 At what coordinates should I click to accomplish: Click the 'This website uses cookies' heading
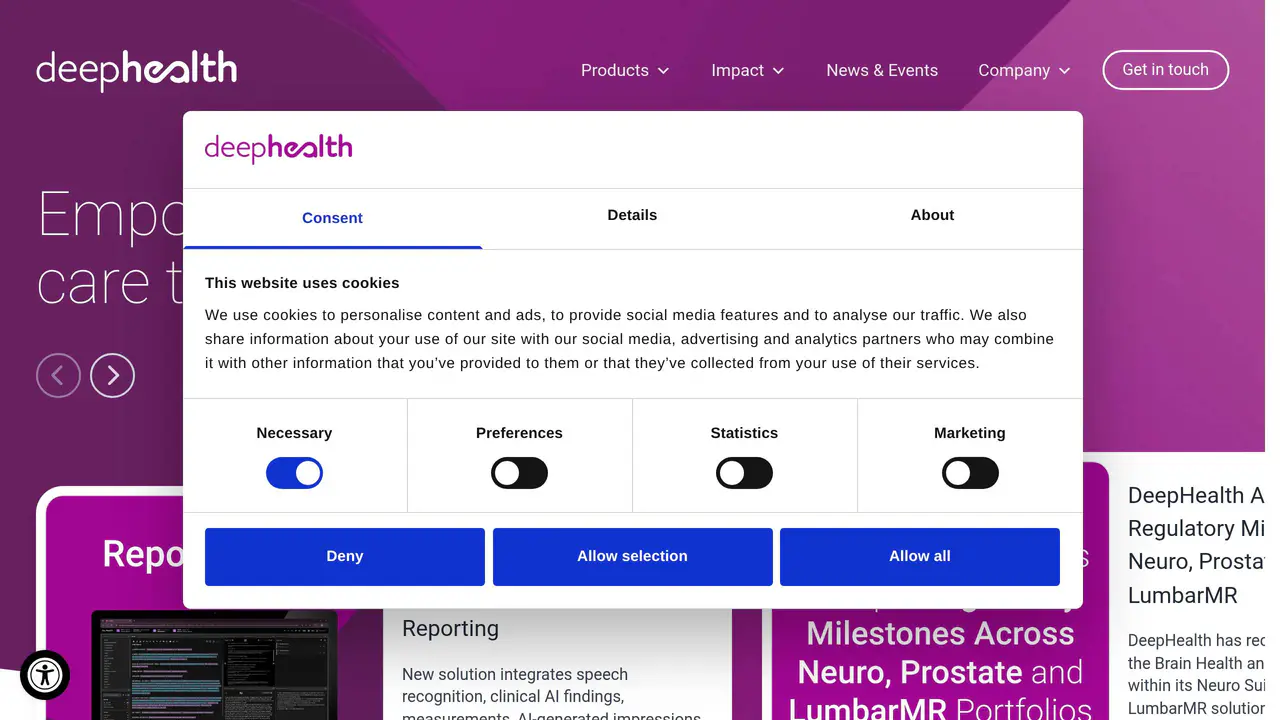click(302, 283)
